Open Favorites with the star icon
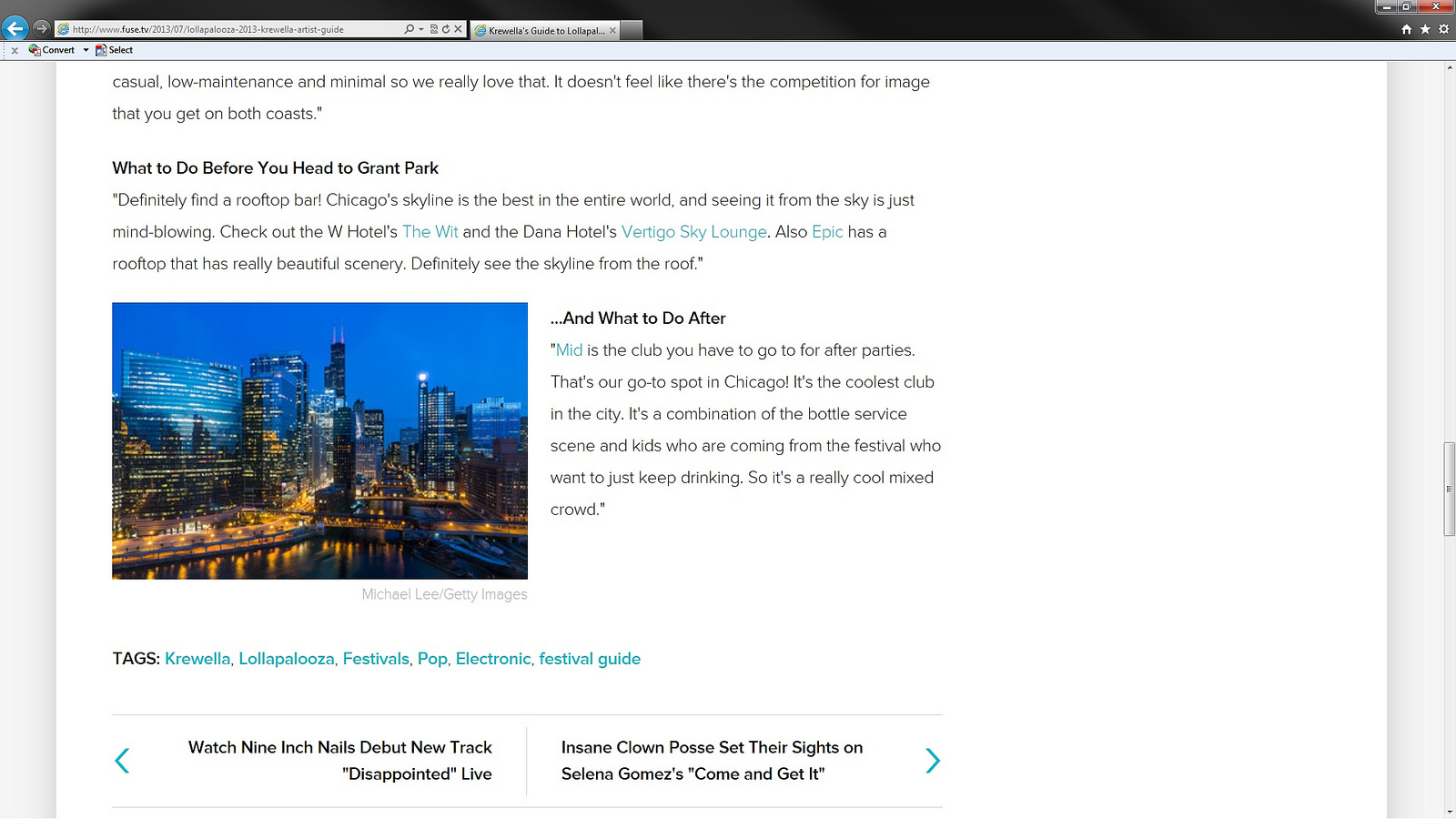The height and width of the screenshot is (819, 1456). coord(1425,29)
